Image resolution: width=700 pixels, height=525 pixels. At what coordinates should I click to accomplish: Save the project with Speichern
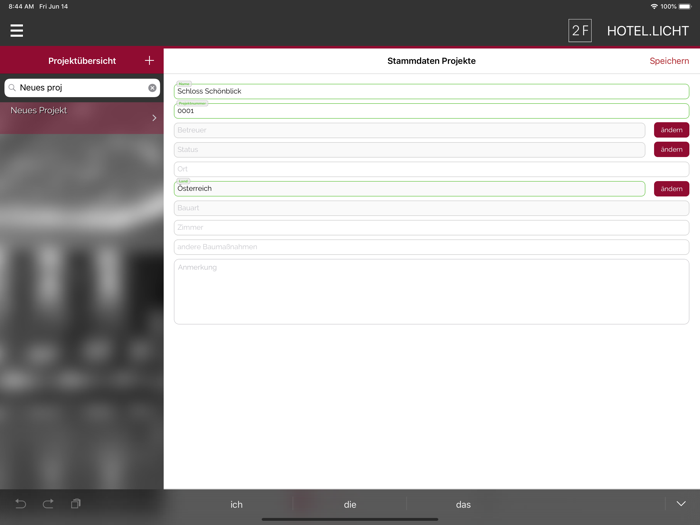click(669, 61)
